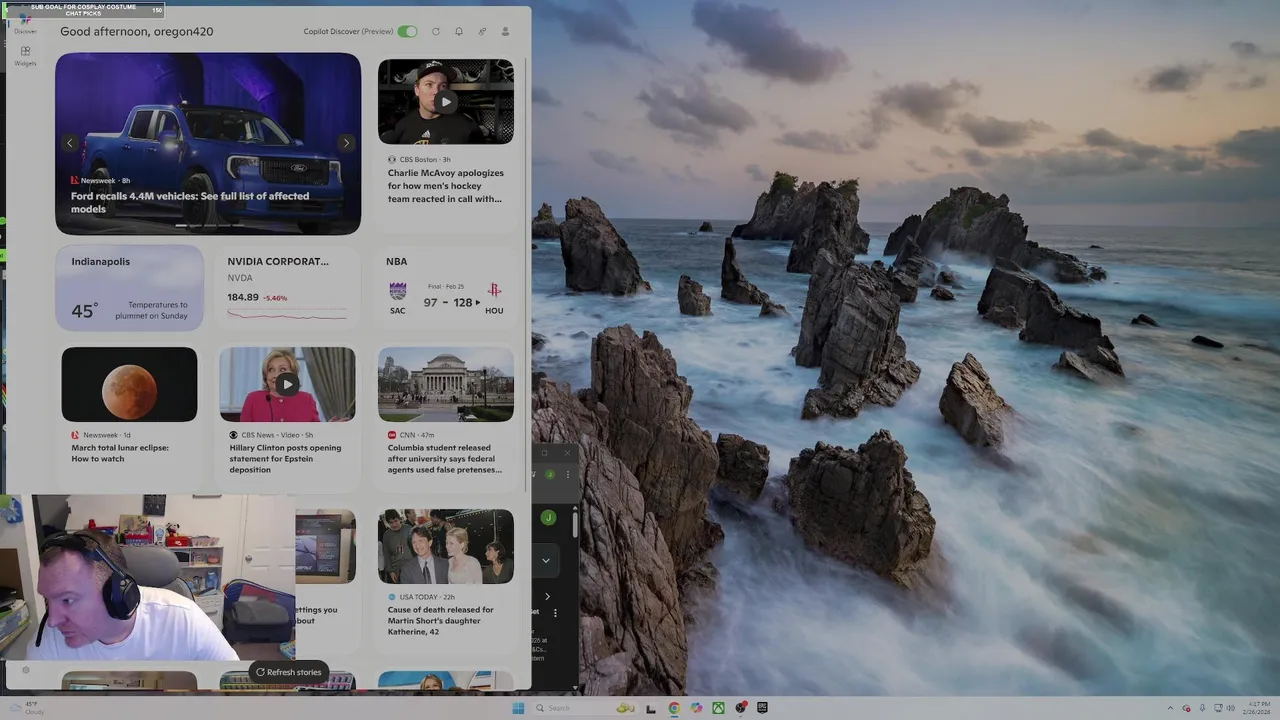Open Cause of death released headline
1280x720 pixels.
(441, 620)
